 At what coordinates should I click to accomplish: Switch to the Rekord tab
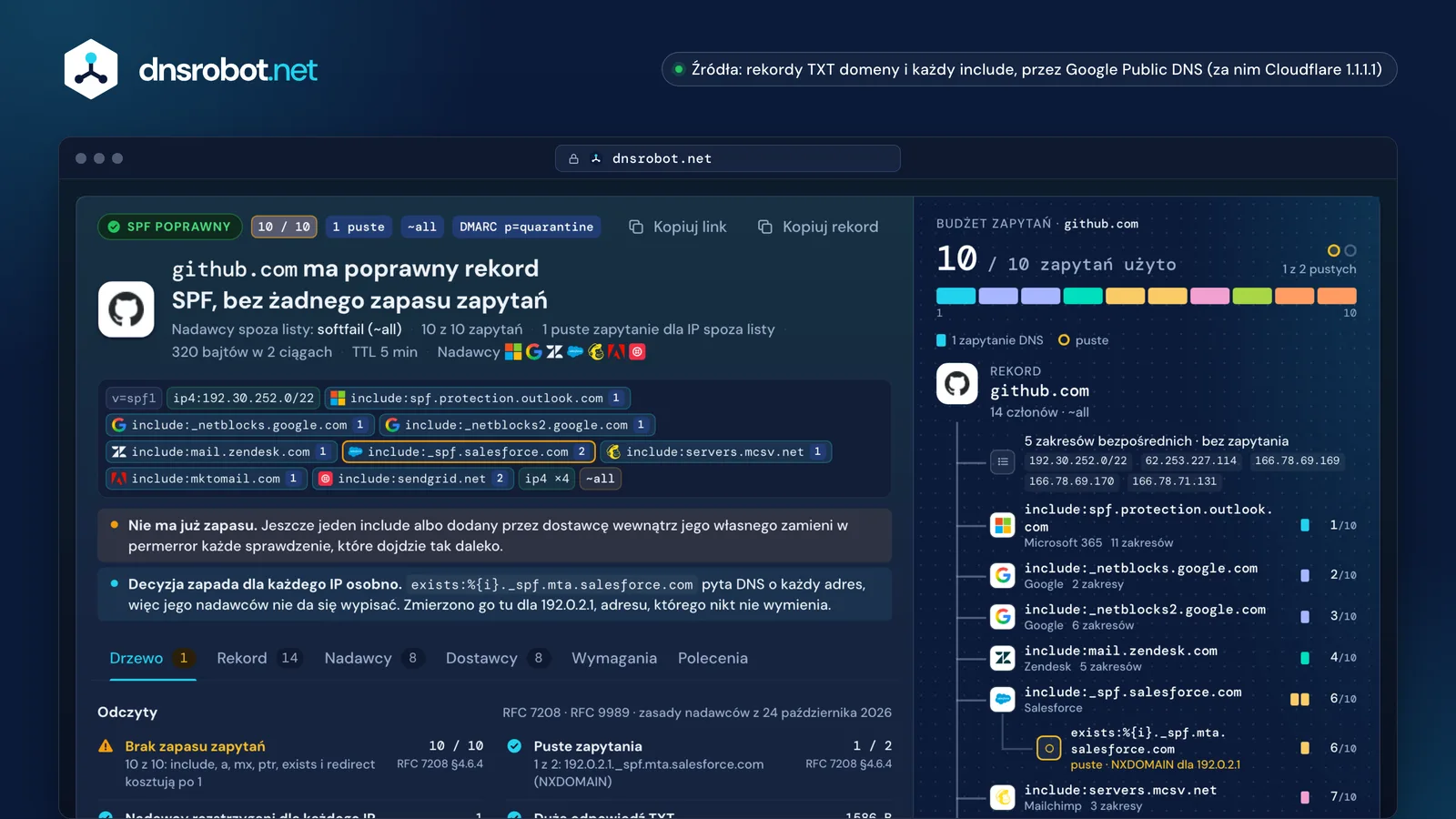coord(258,658)
